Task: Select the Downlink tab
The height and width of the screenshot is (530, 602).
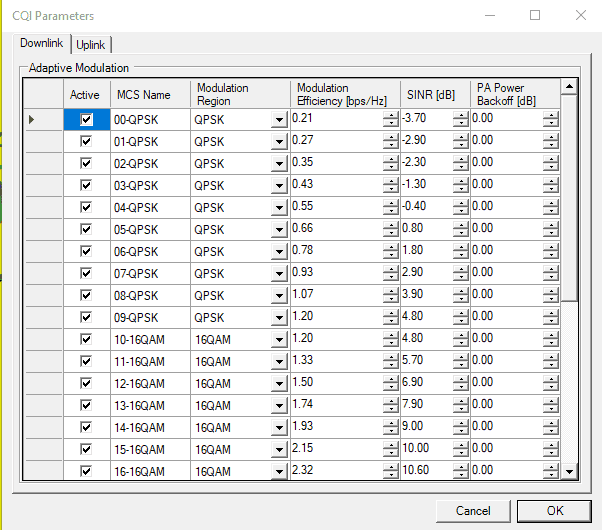Action: click(41, 44)
